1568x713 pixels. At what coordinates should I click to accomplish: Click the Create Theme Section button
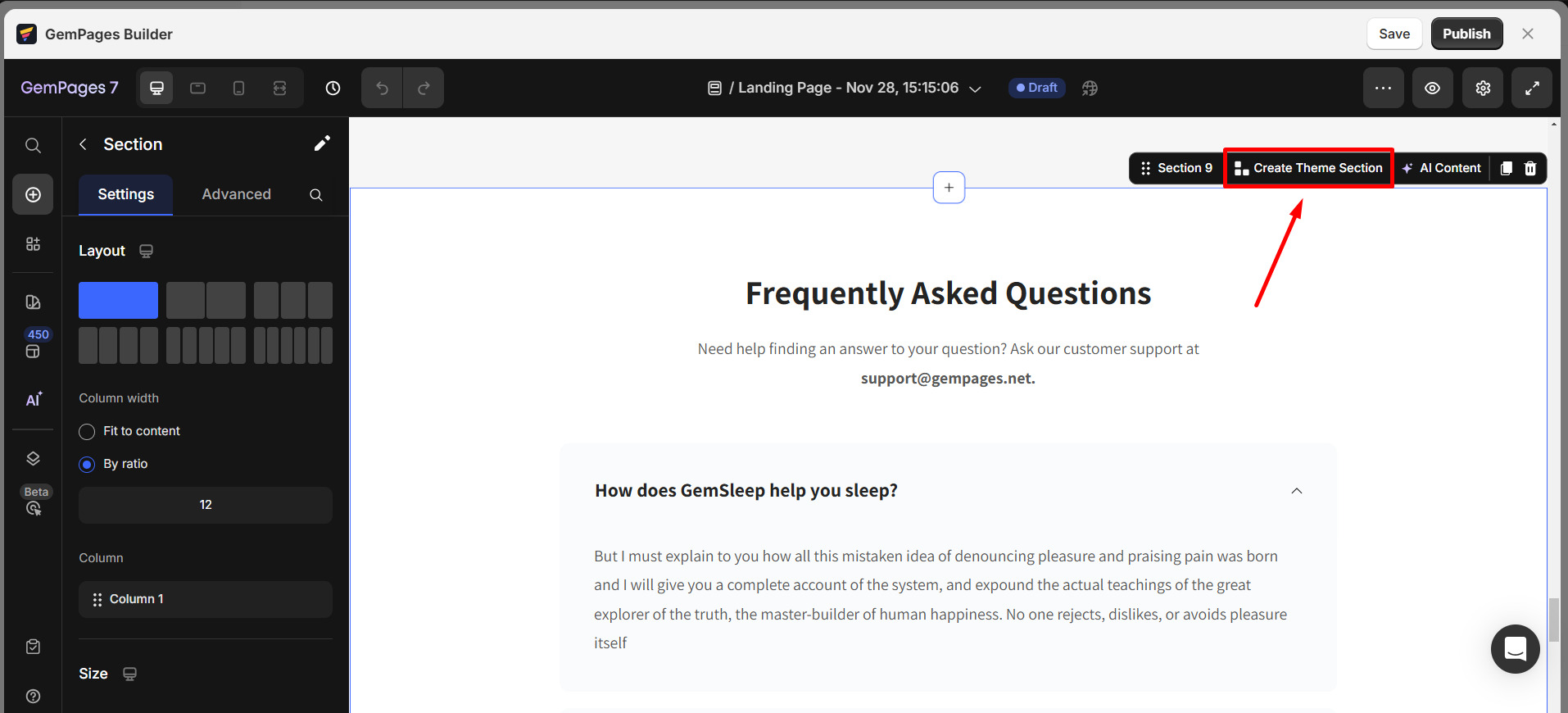[1308, 168]
